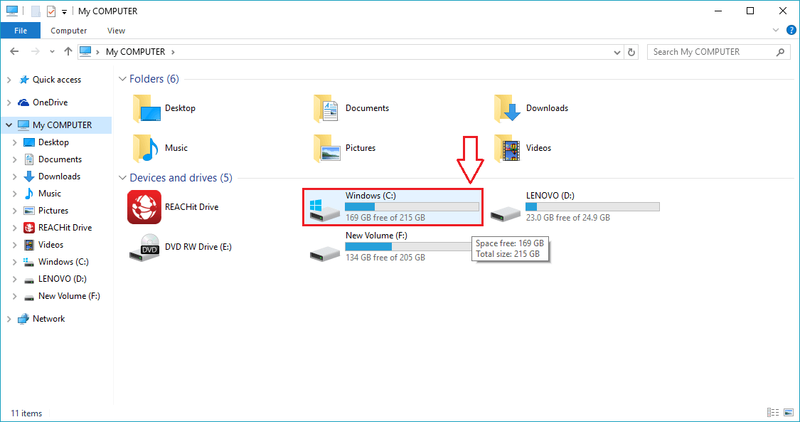Open the Customize Quick Access Toolbar dropdown

coord(64,11)
